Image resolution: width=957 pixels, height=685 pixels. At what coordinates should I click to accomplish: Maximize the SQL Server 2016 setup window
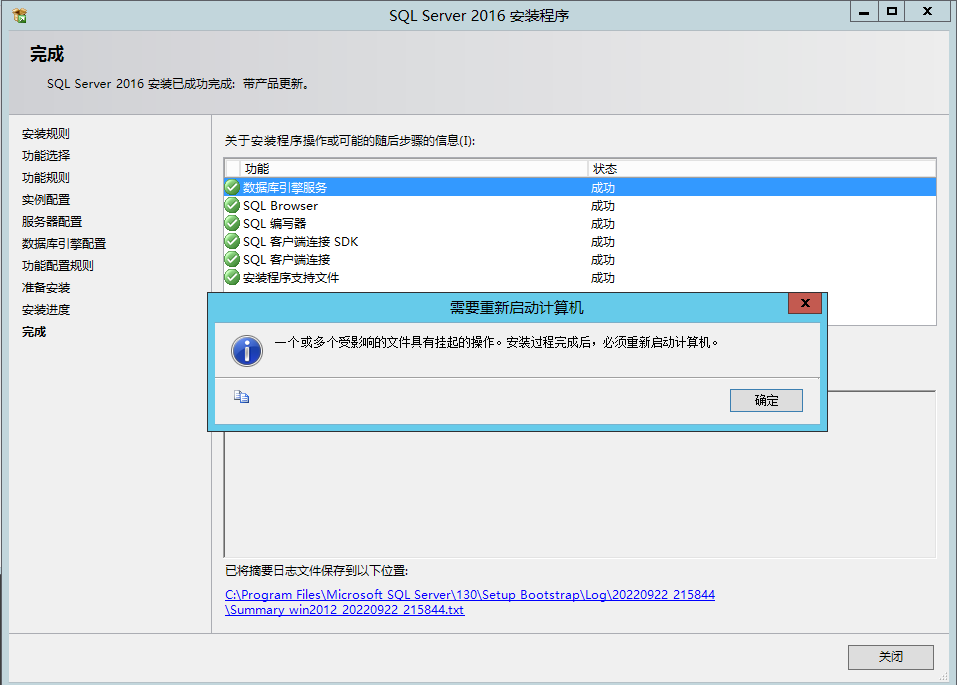(x=892, y=12)
